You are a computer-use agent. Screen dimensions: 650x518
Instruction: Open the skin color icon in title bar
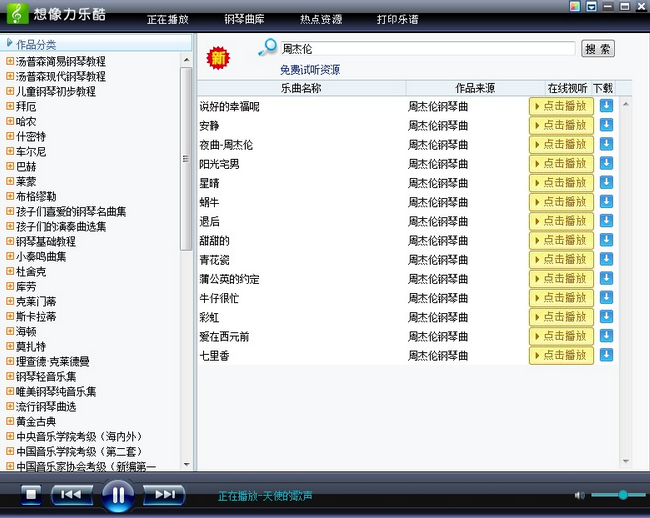point(575,6)
